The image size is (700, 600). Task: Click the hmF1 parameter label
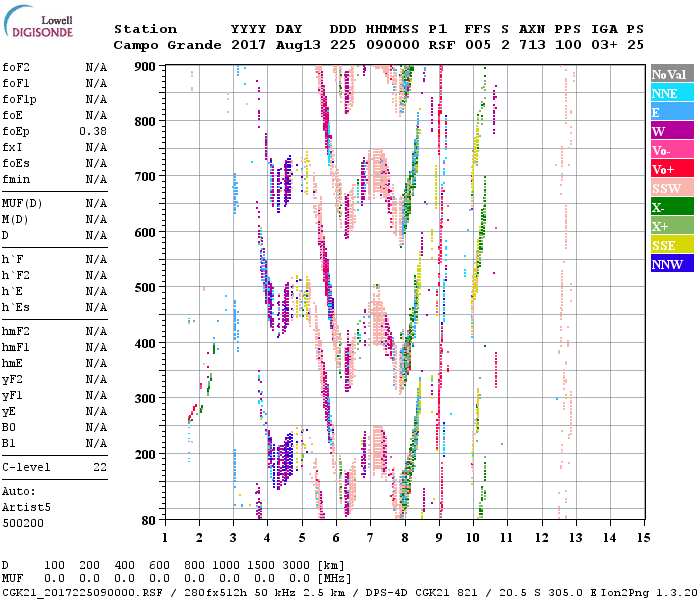point(16,347)
